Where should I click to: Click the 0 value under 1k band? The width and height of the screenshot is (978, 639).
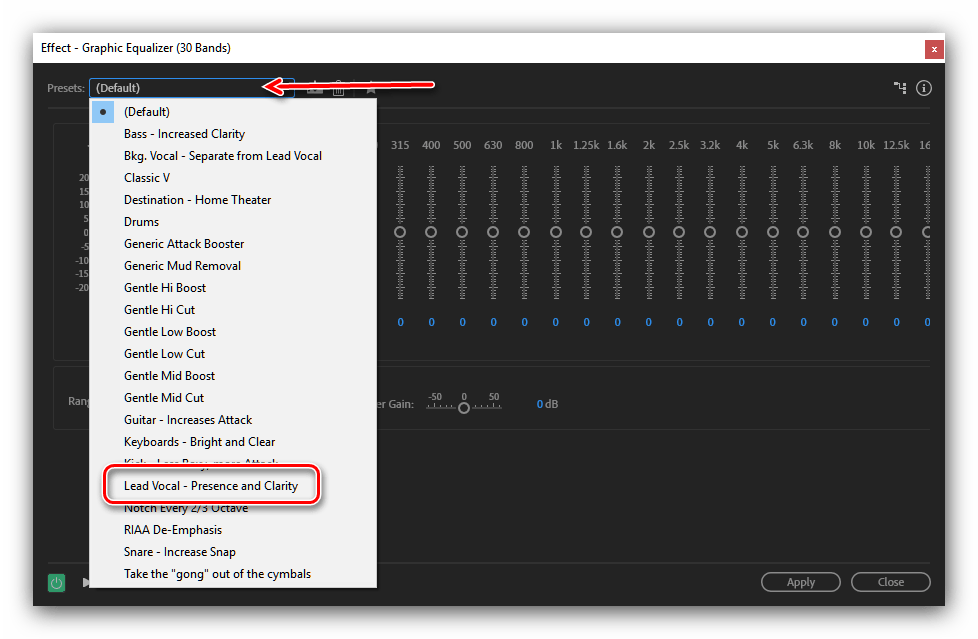coord(556,323)
